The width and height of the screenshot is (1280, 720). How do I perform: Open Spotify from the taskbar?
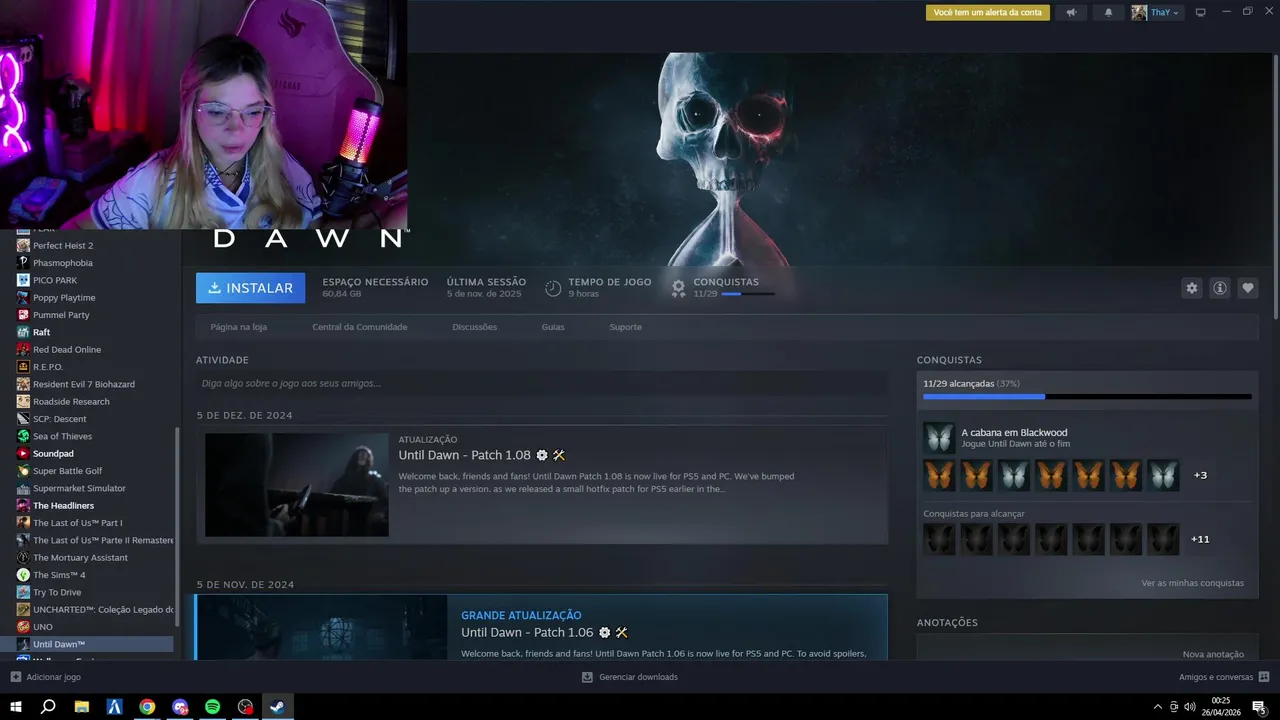(x=212, y=707)
